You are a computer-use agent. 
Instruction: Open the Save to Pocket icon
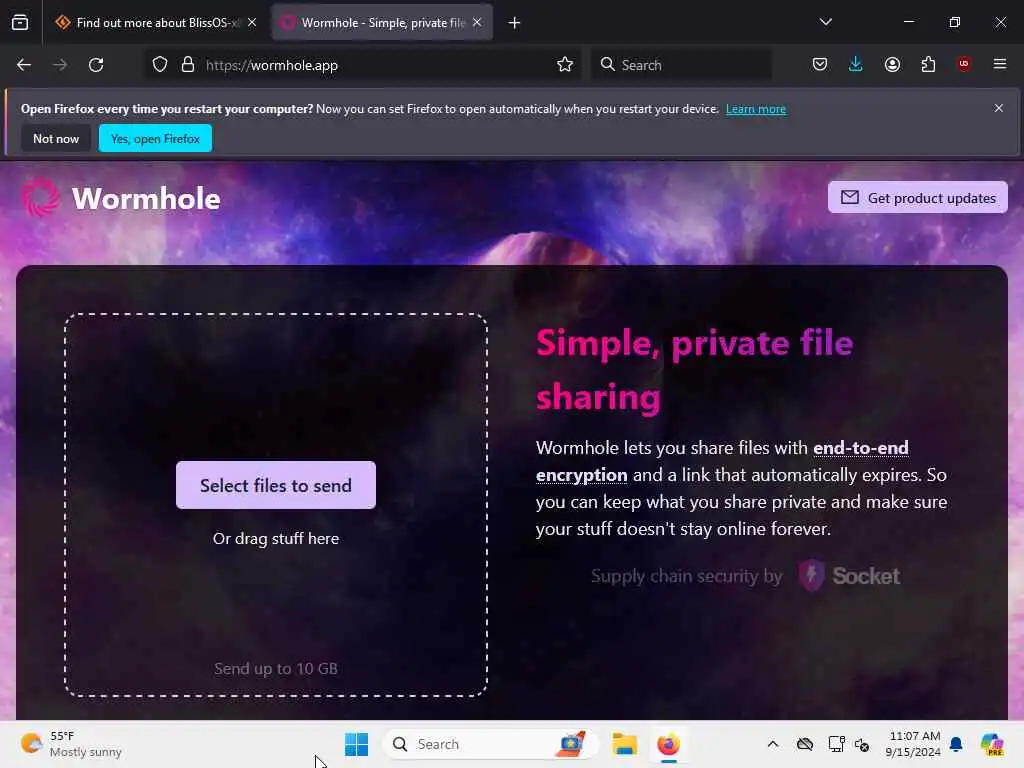pos(820,65)
